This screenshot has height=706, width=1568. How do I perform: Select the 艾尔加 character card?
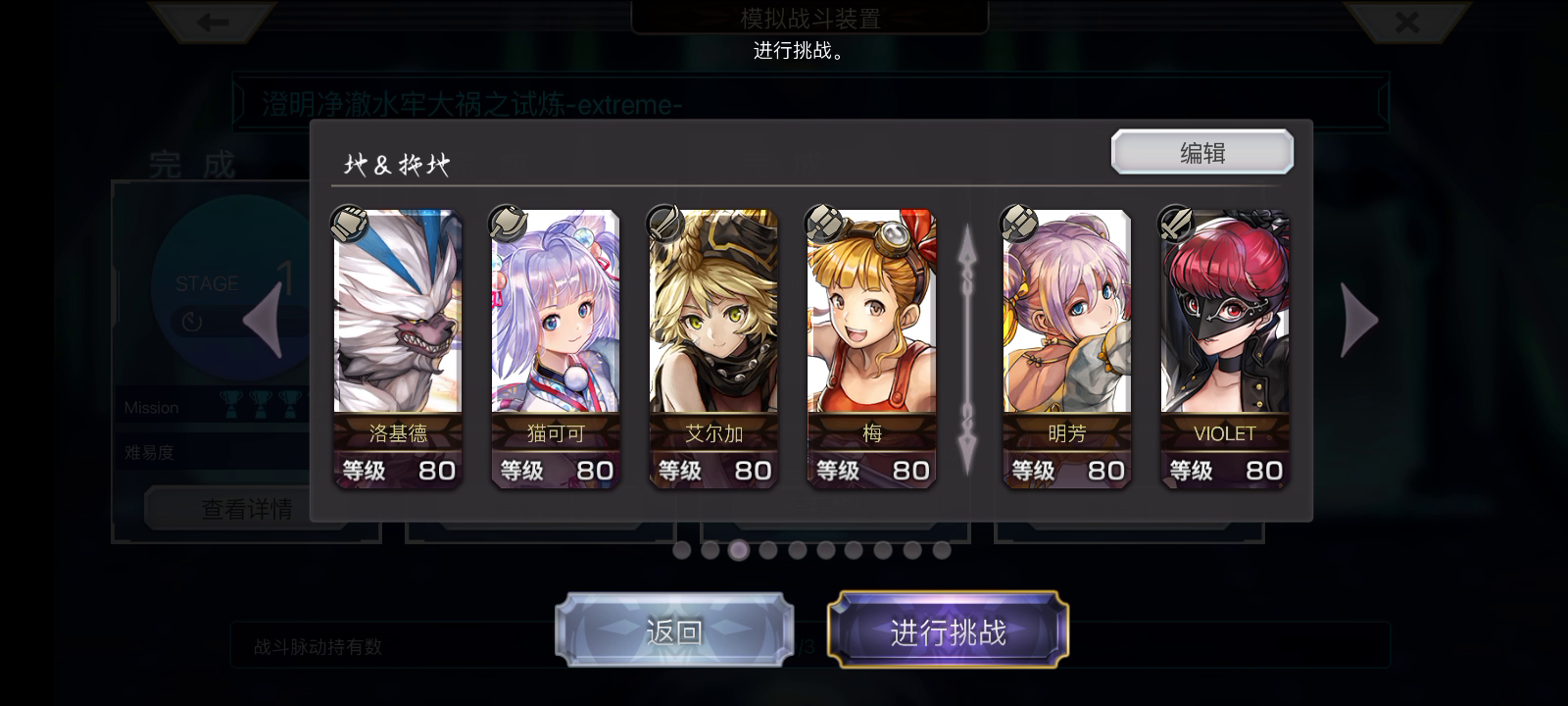(713, 348)
